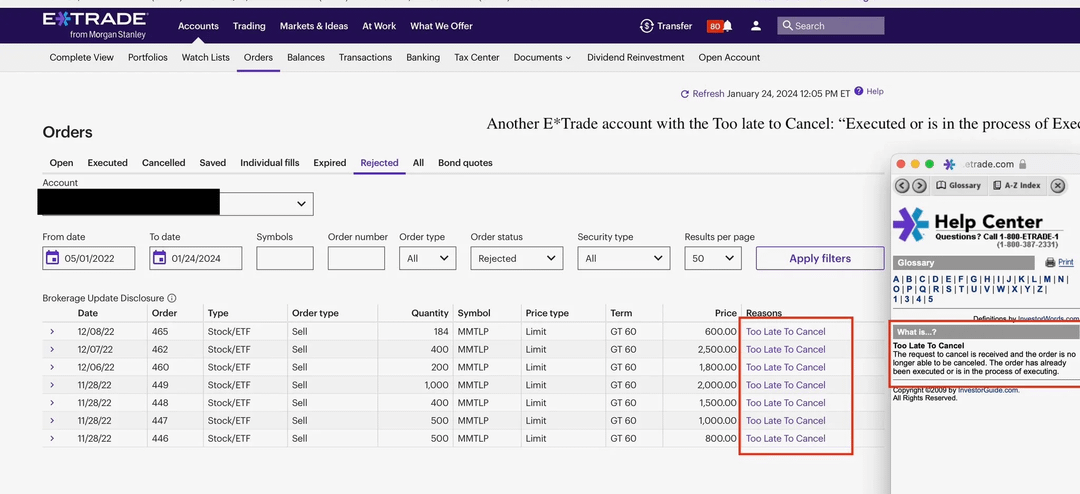Switch to the Cancelled orders tab

click(163, 163)
